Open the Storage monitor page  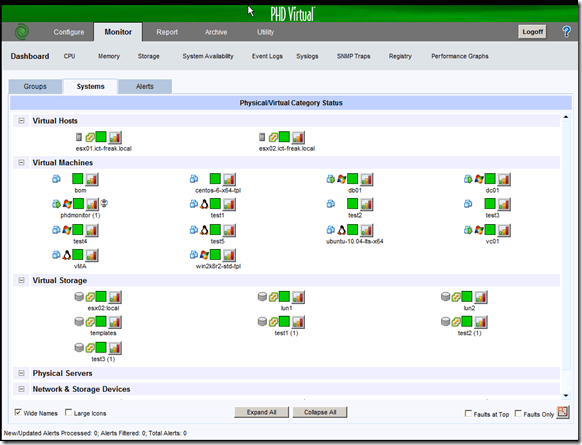pyautogui.click(x=148, y=56)
